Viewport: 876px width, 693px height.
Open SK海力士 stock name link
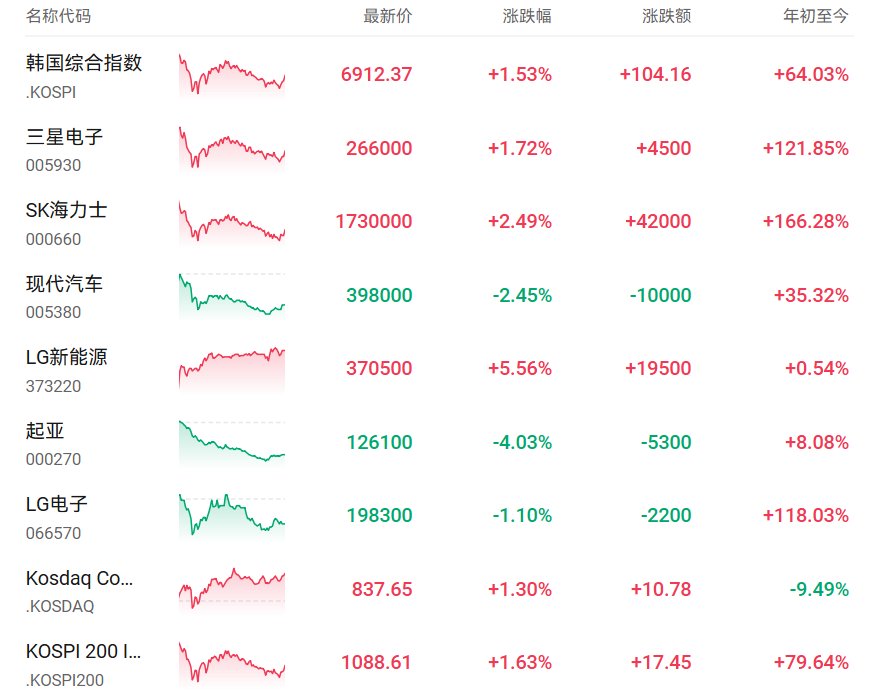(66, 210)
